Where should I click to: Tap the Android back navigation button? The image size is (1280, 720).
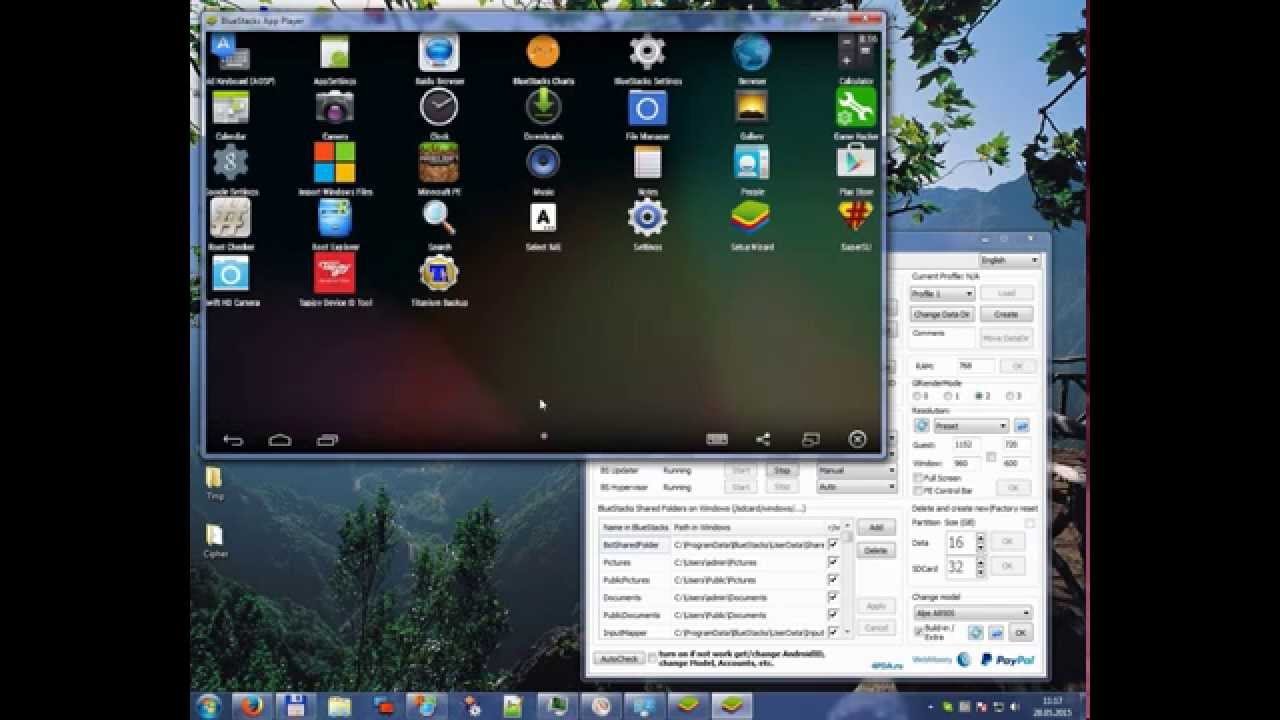pos(233,440)
